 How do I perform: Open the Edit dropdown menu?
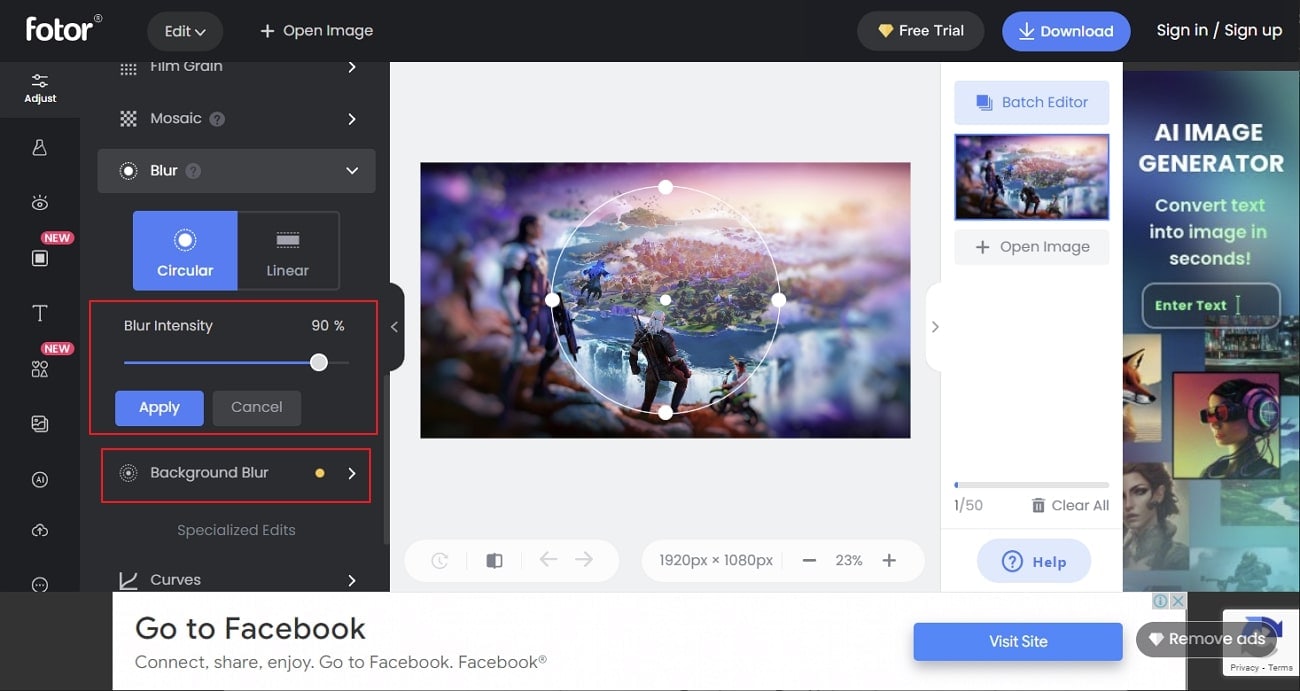[x=185, y=31]
